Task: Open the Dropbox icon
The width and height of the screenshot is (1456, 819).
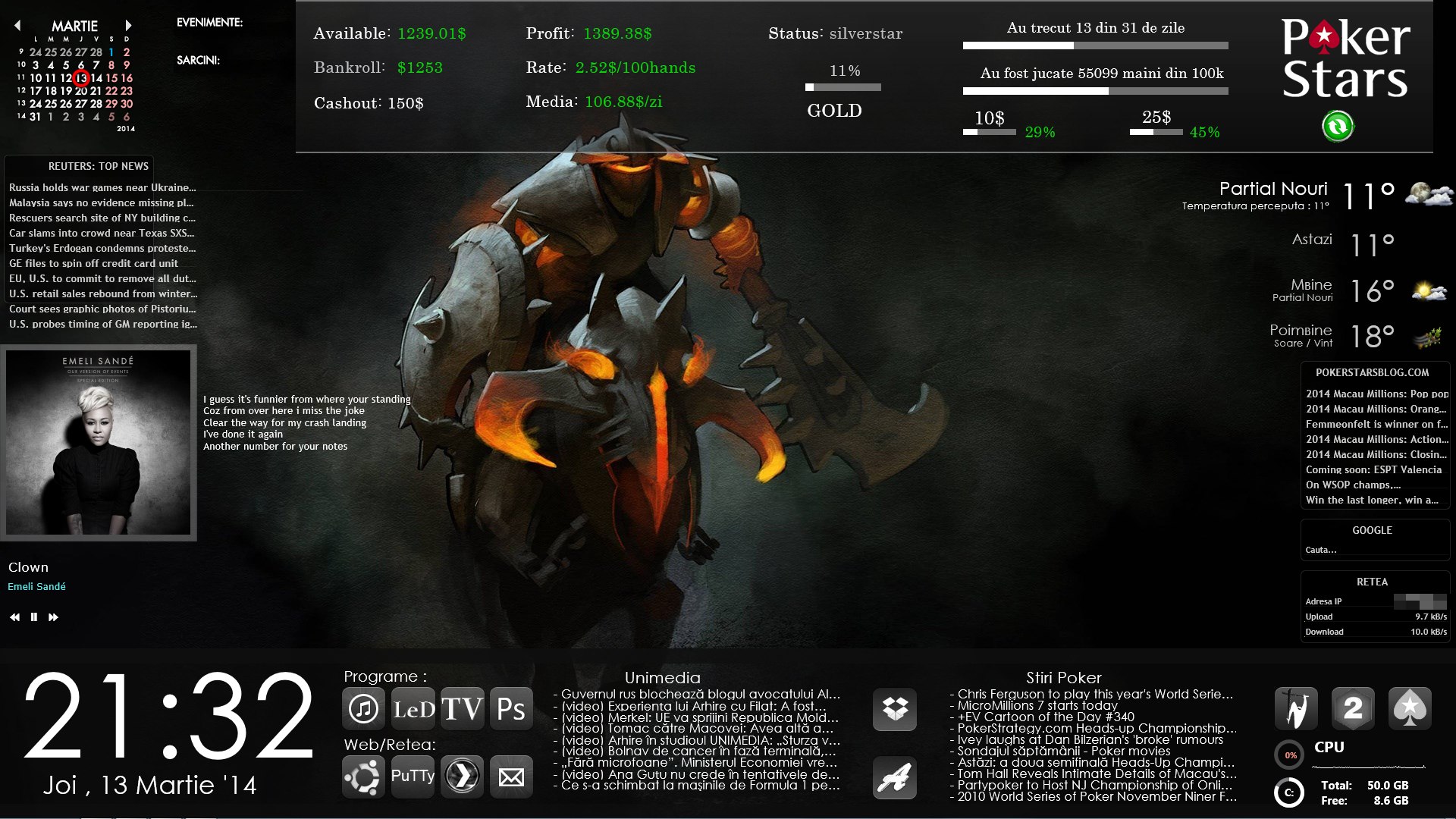Action: click(895, 709)
